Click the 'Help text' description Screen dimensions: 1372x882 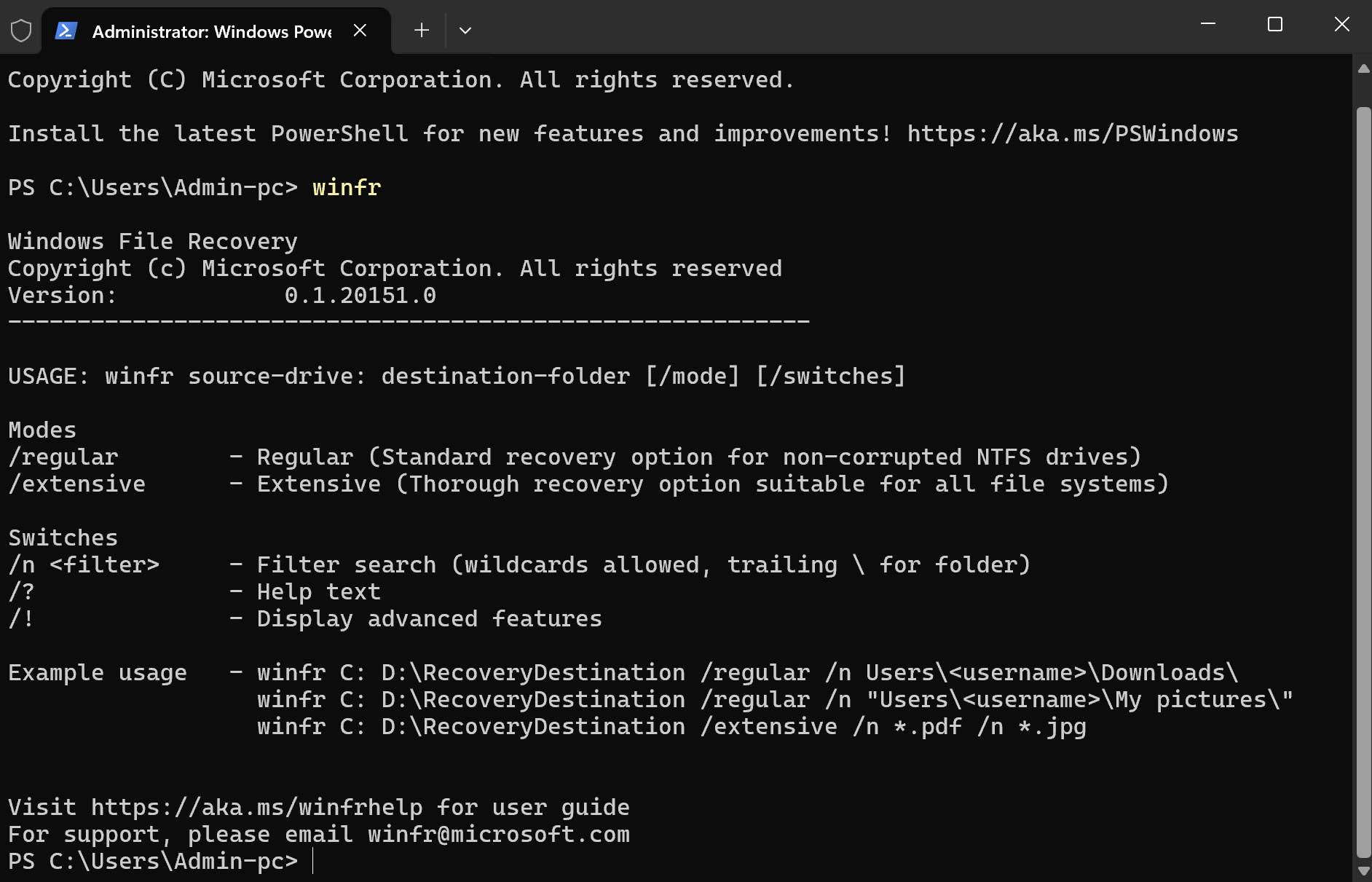(319, 592)
